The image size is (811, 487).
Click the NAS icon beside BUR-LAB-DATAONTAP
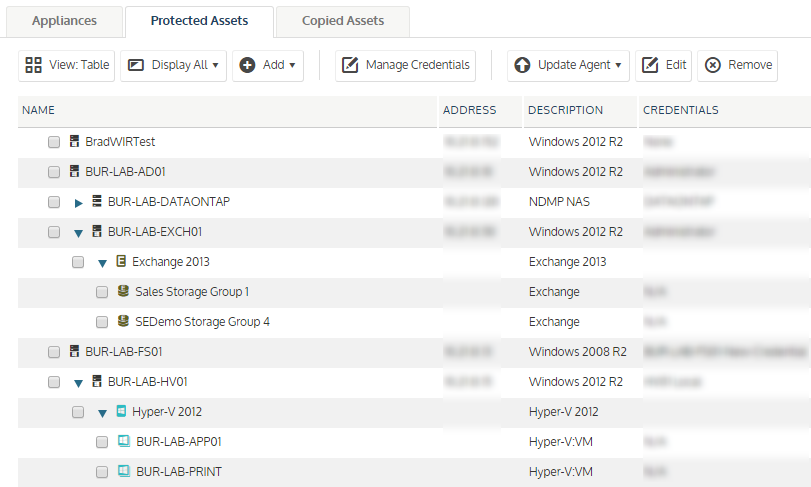(x=97, y=201)
